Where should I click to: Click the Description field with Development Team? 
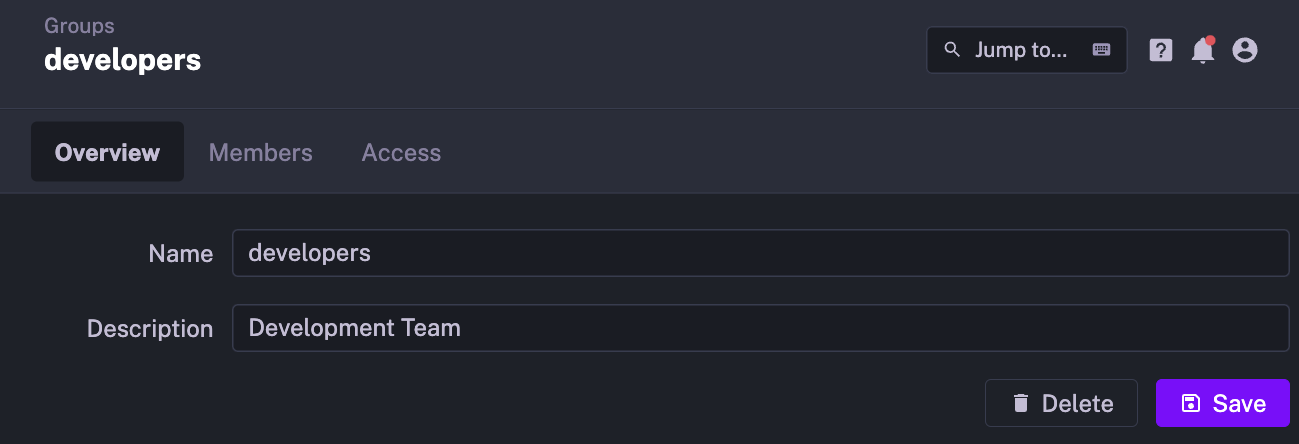pyautogui.click(x=760, y=328)
